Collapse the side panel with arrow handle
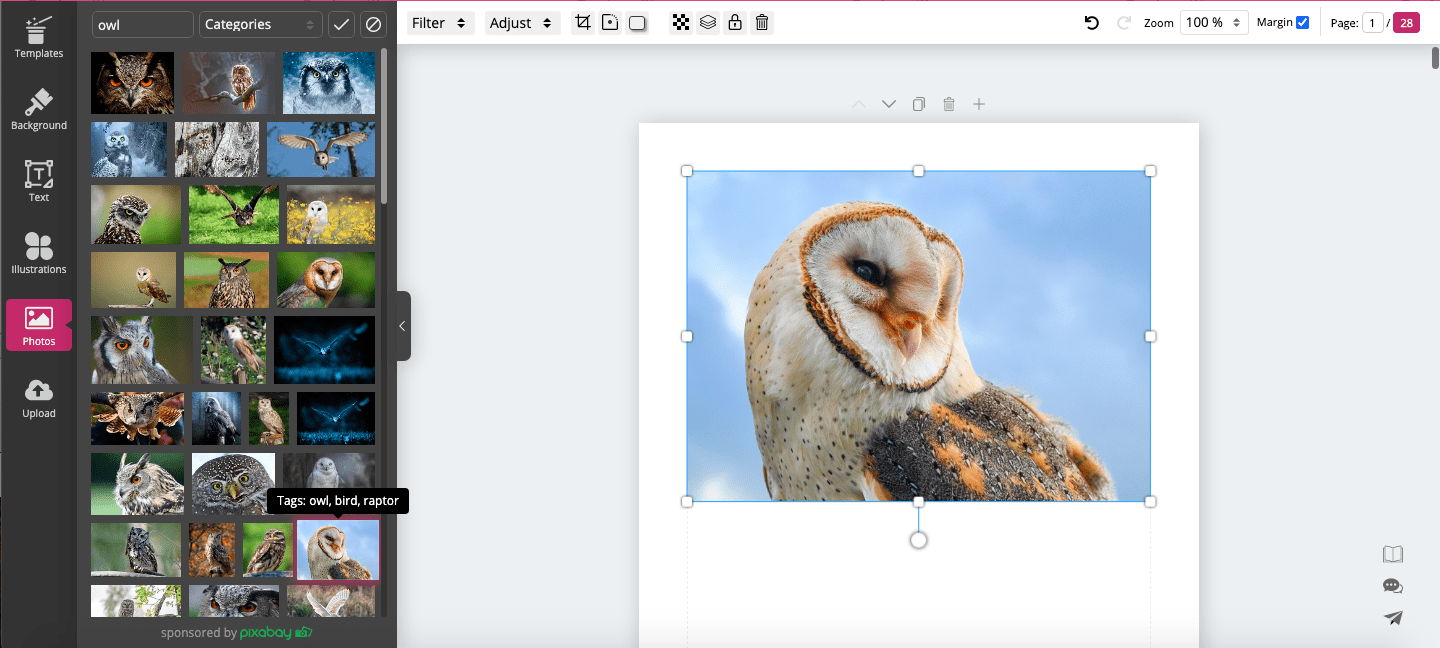Image resolution: width=1440 pixels, height=648 pixels. (402, 326)
